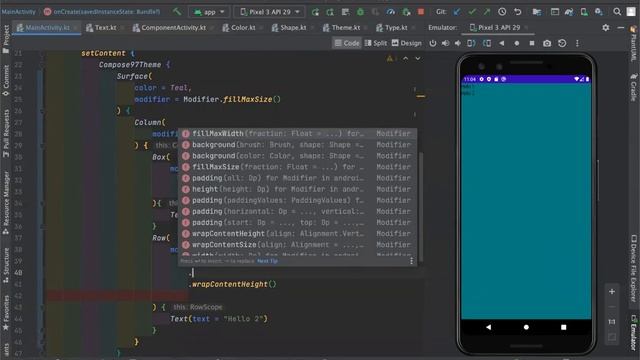This screenshot has width=640, height=360.
Task: Select fillMaxSize completion suggestion
Action: (298, 167)
